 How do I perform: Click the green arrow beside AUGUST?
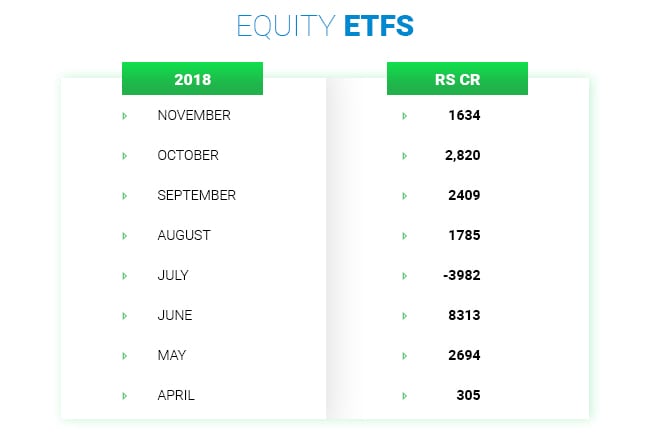(x=124, y=236)
